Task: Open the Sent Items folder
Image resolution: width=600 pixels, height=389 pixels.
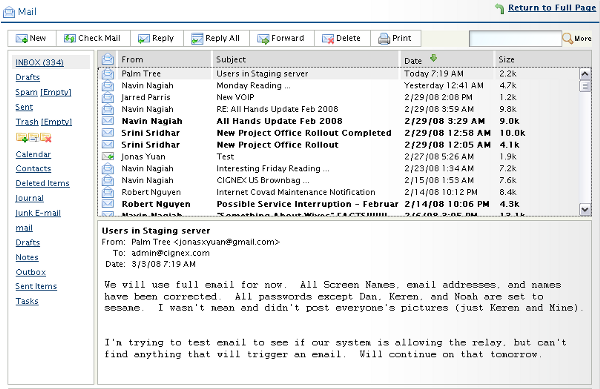Action: (36, 286)
